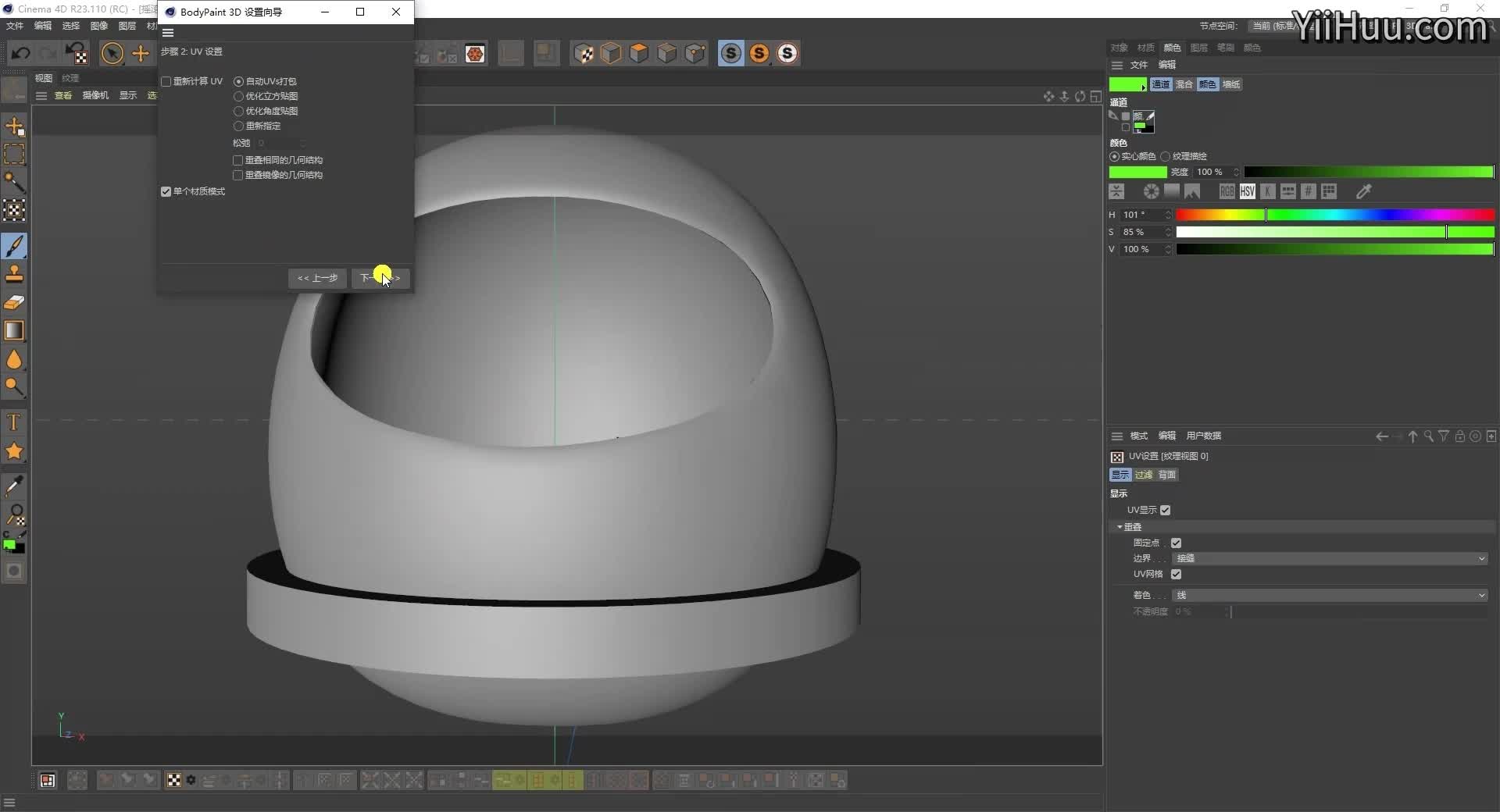Switch to the 图层 tab in right panel

point(1198,48)
